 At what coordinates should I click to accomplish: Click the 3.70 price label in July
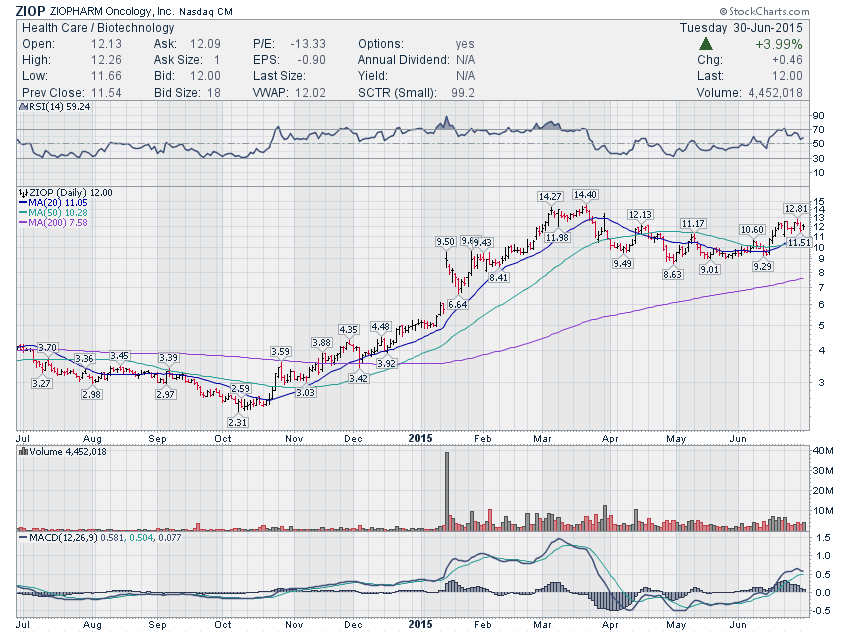tap(47, 347)
